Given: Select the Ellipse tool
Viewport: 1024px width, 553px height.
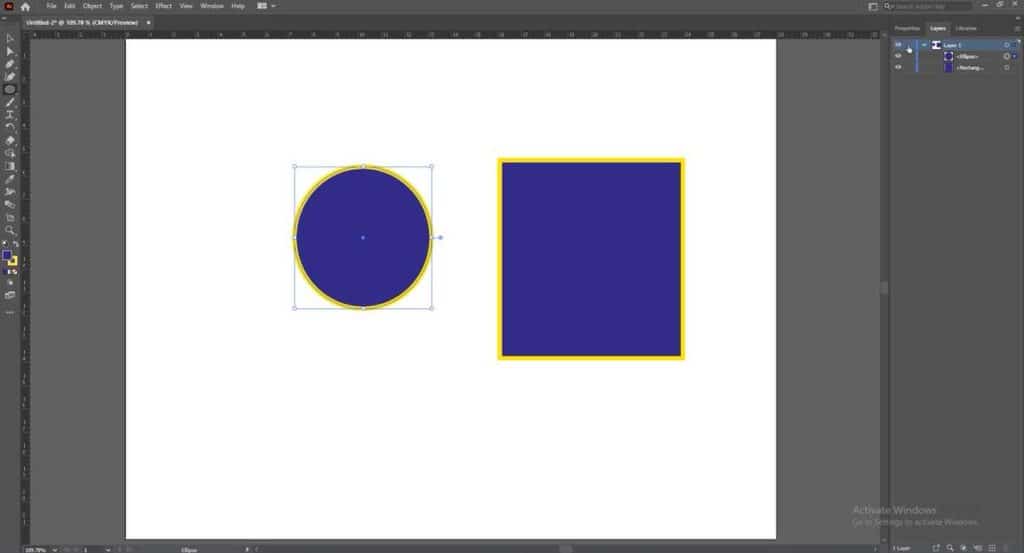Looking at the screenshot, I should (x=10, y=89).
